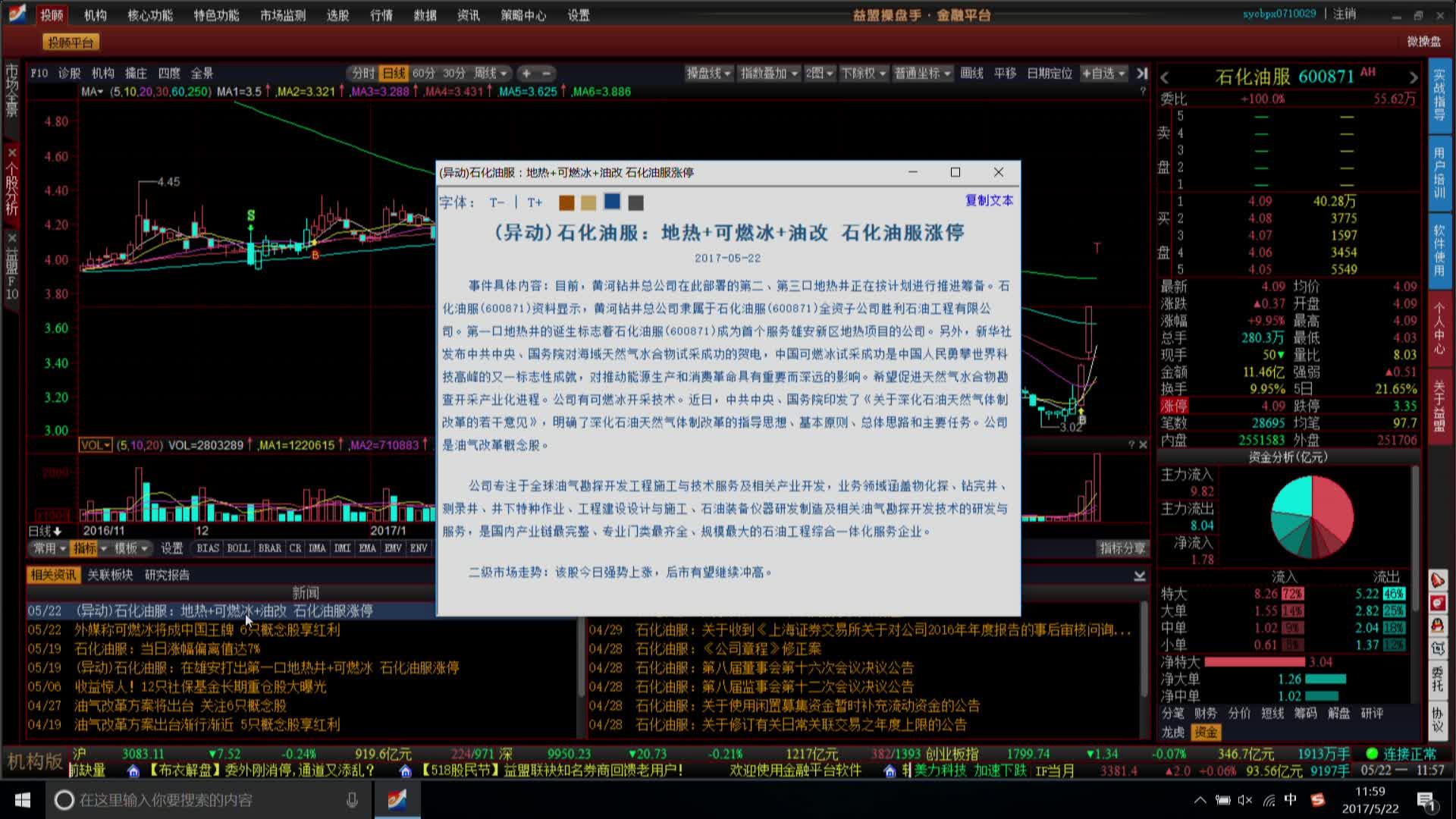Image resolution: width=1456 pixels, height=819 pixels.
Task: Click 复制文本 copy text link
Action: tap(989, 200)
